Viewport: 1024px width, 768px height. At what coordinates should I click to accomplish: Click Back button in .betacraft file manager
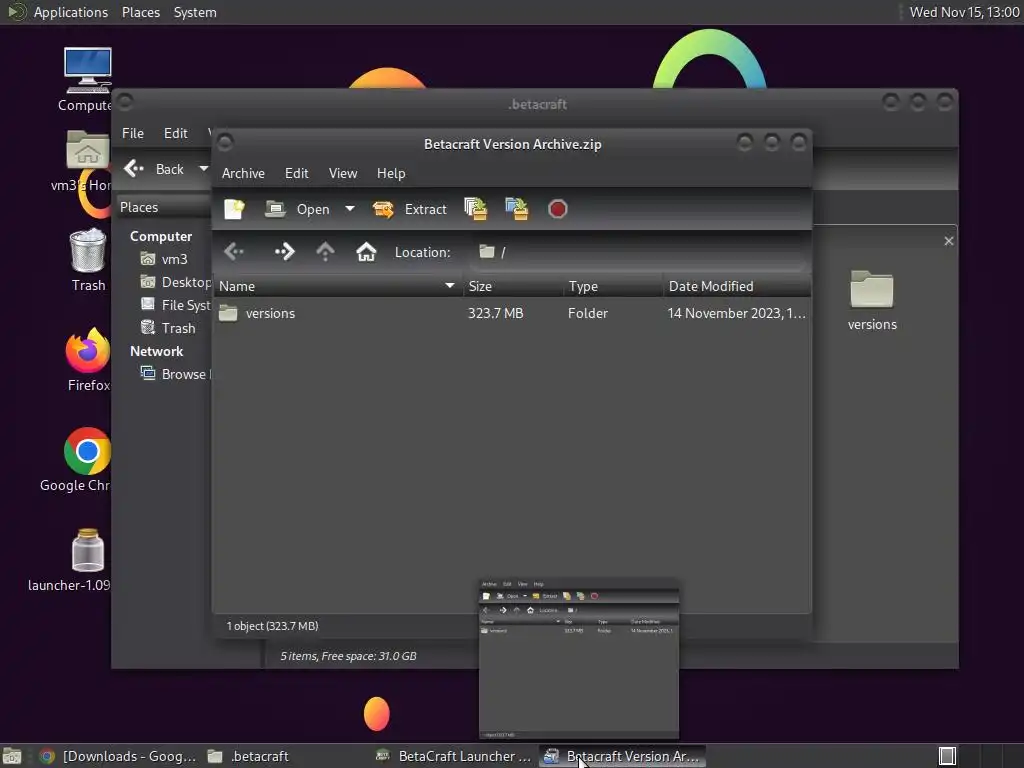click(154, 169)
